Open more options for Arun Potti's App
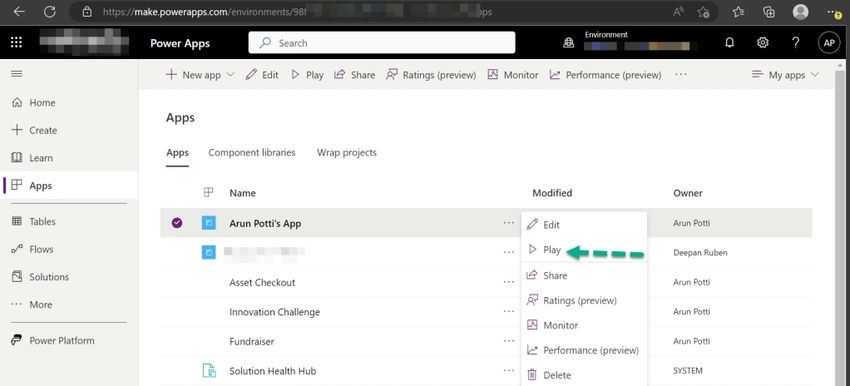Viewport: 850px width, 386px height. pyautogui.click(x=508, y=223)
